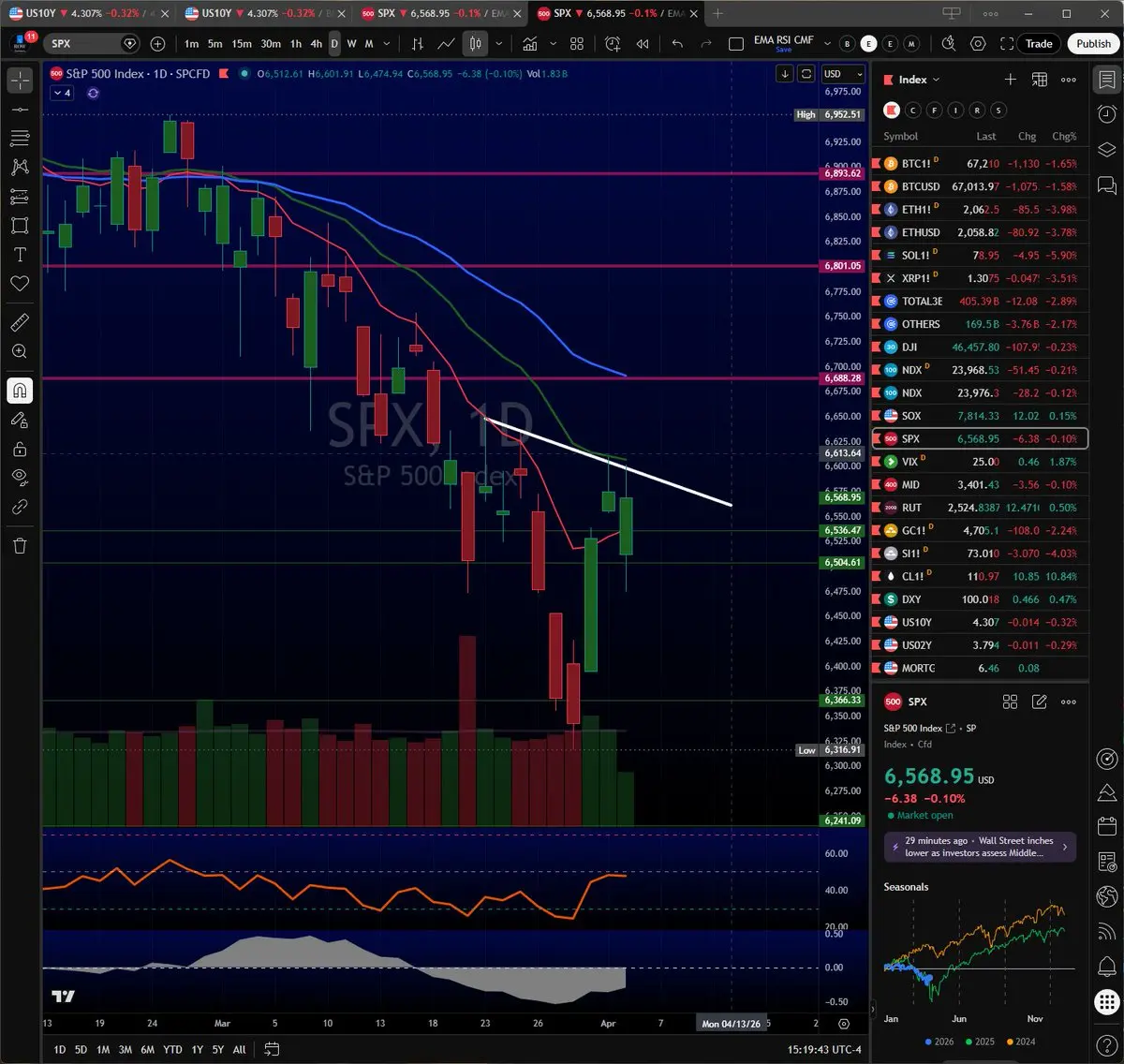Add symbol to watchlist plus icon
The image size is (1124, 1064).
[1010, 80]
